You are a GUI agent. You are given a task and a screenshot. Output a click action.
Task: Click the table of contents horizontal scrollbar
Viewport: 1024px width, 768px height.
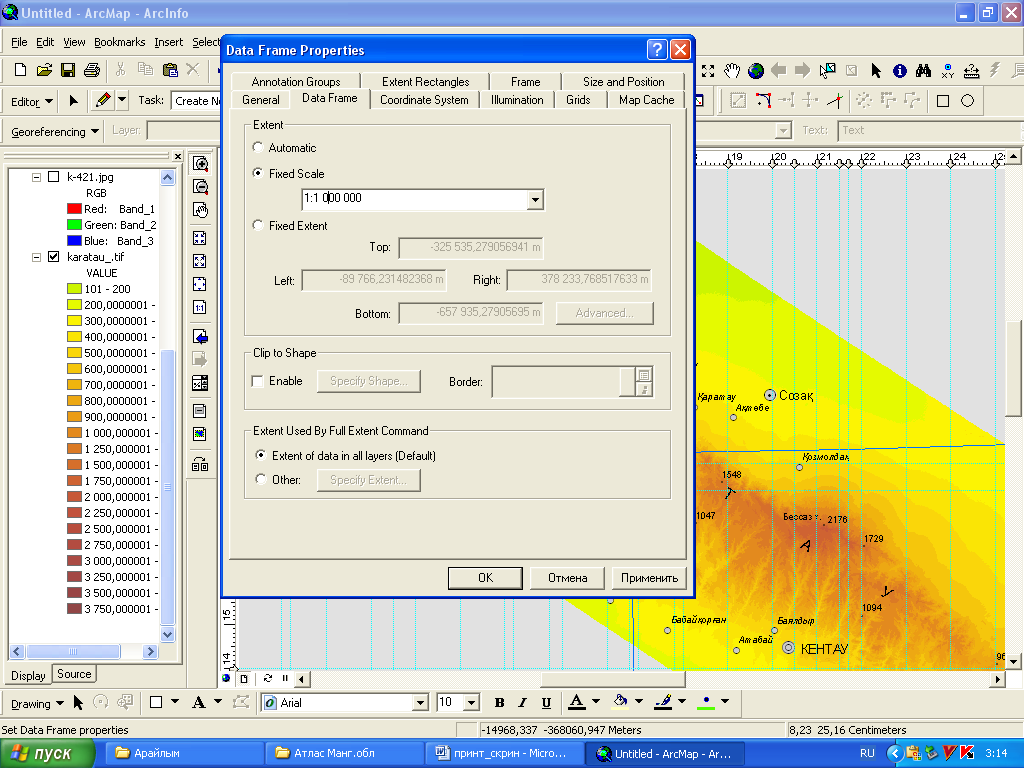pos(84,651)
